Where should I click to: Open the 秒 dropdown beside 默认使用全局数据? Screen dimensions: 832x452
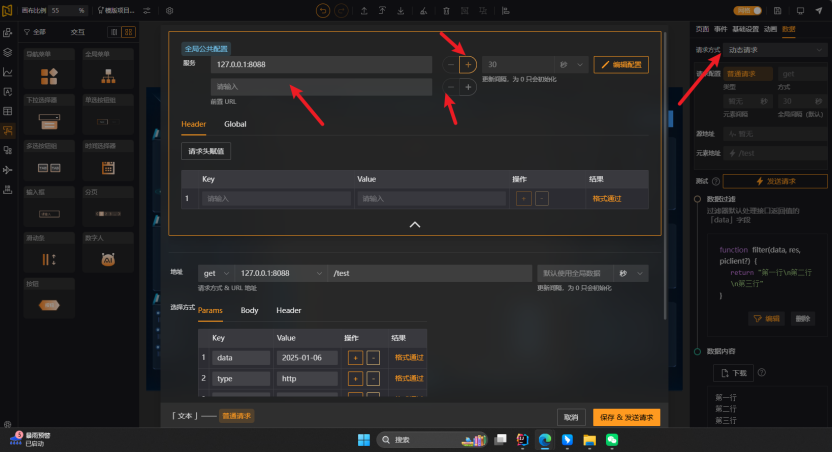pos(631,273)
